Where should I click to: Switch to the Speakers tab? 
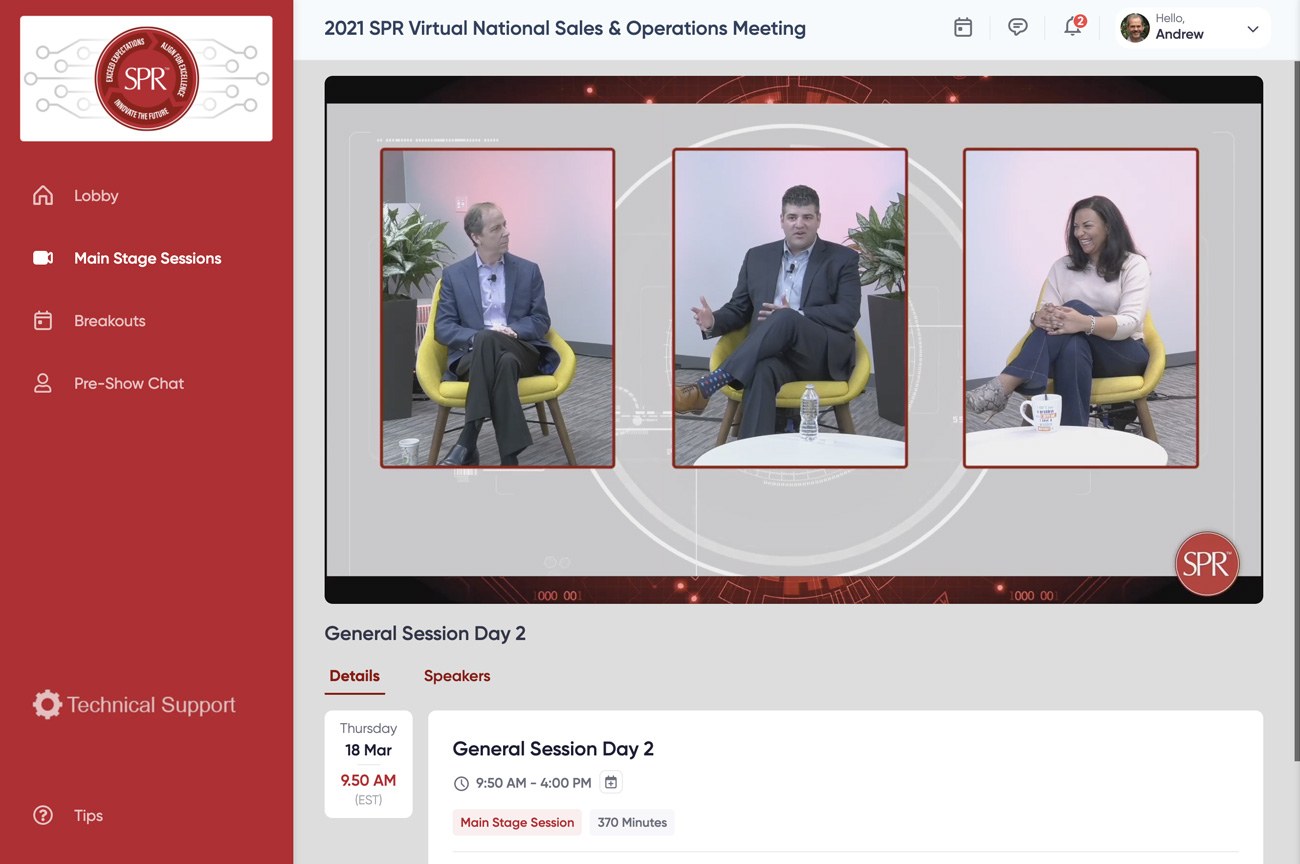pos(457,676)
